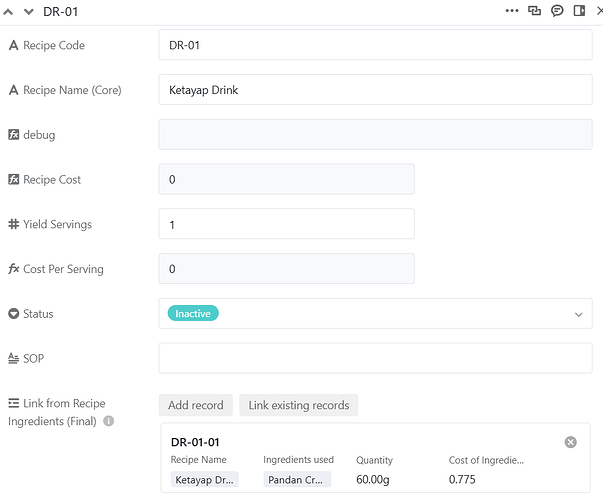The height and width of the screenshot is (500, 603).
Task: Open the record comments icon
Action: click(x=557, y=11)
